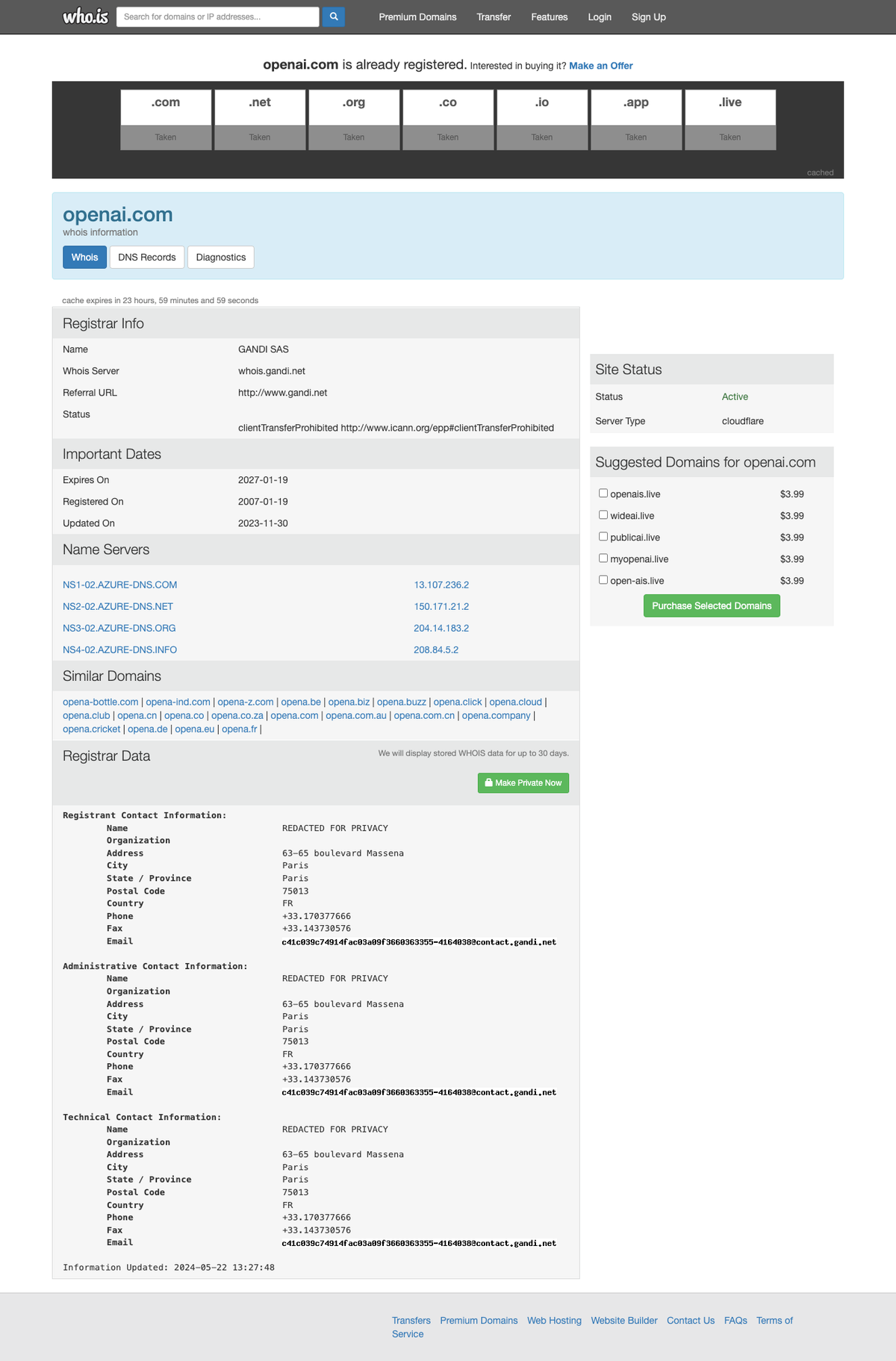Click Premium Domains in footer
The image size is (896, 1361).
(479, 1320)
